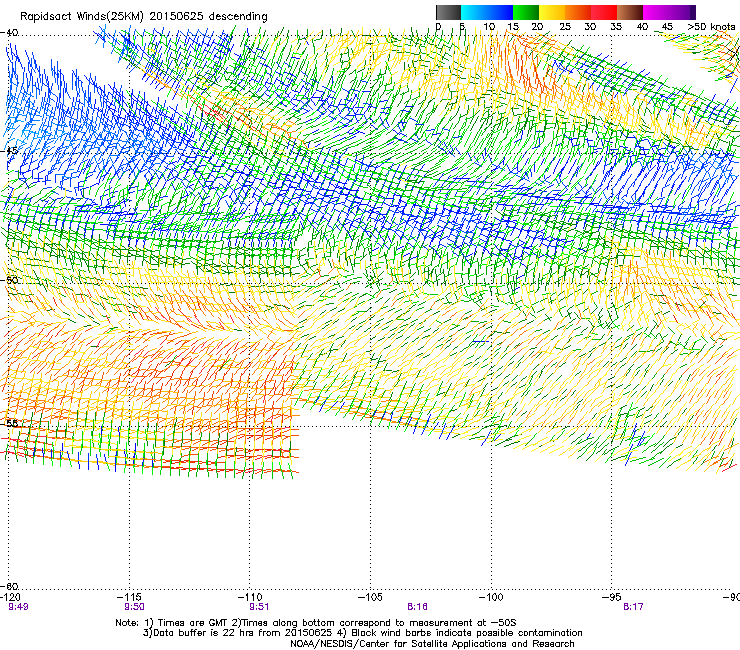The width and height of the screenshot is (740, 650).
Task: Click the -100 longitude axis label
Action: 491,597
